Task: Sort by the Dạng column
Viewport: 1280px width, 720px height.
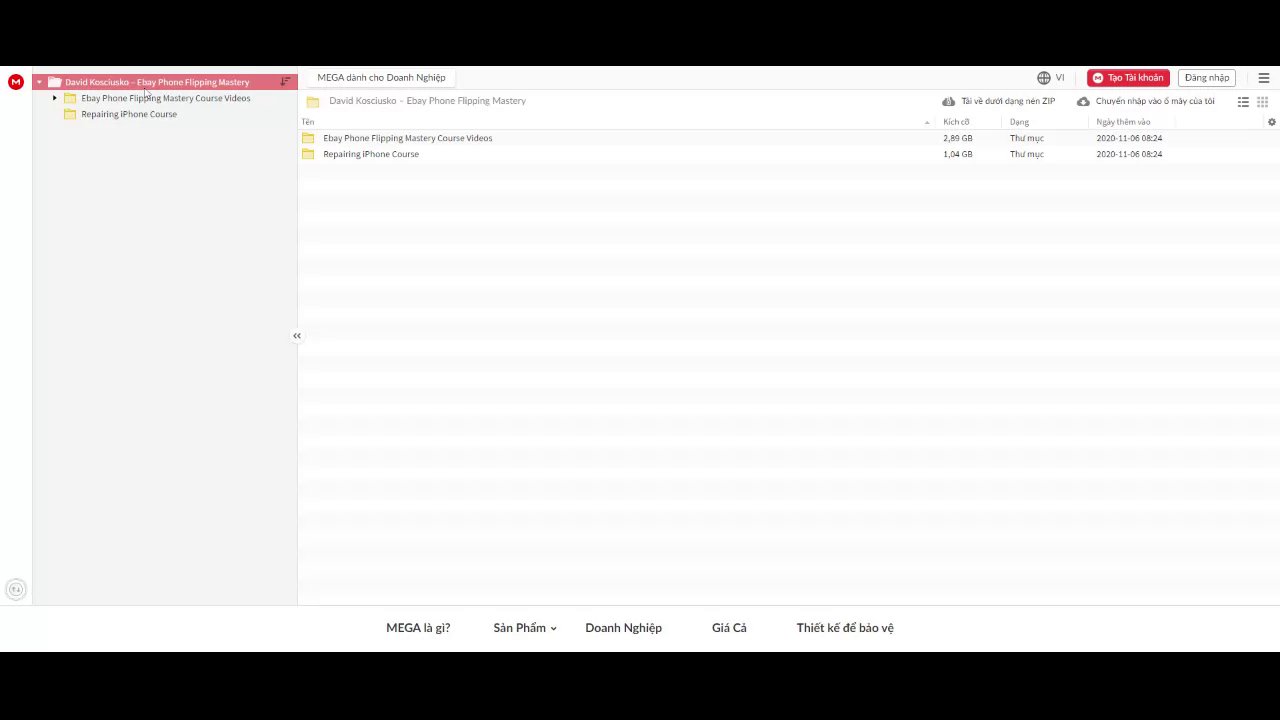Action: [1019, 122]
